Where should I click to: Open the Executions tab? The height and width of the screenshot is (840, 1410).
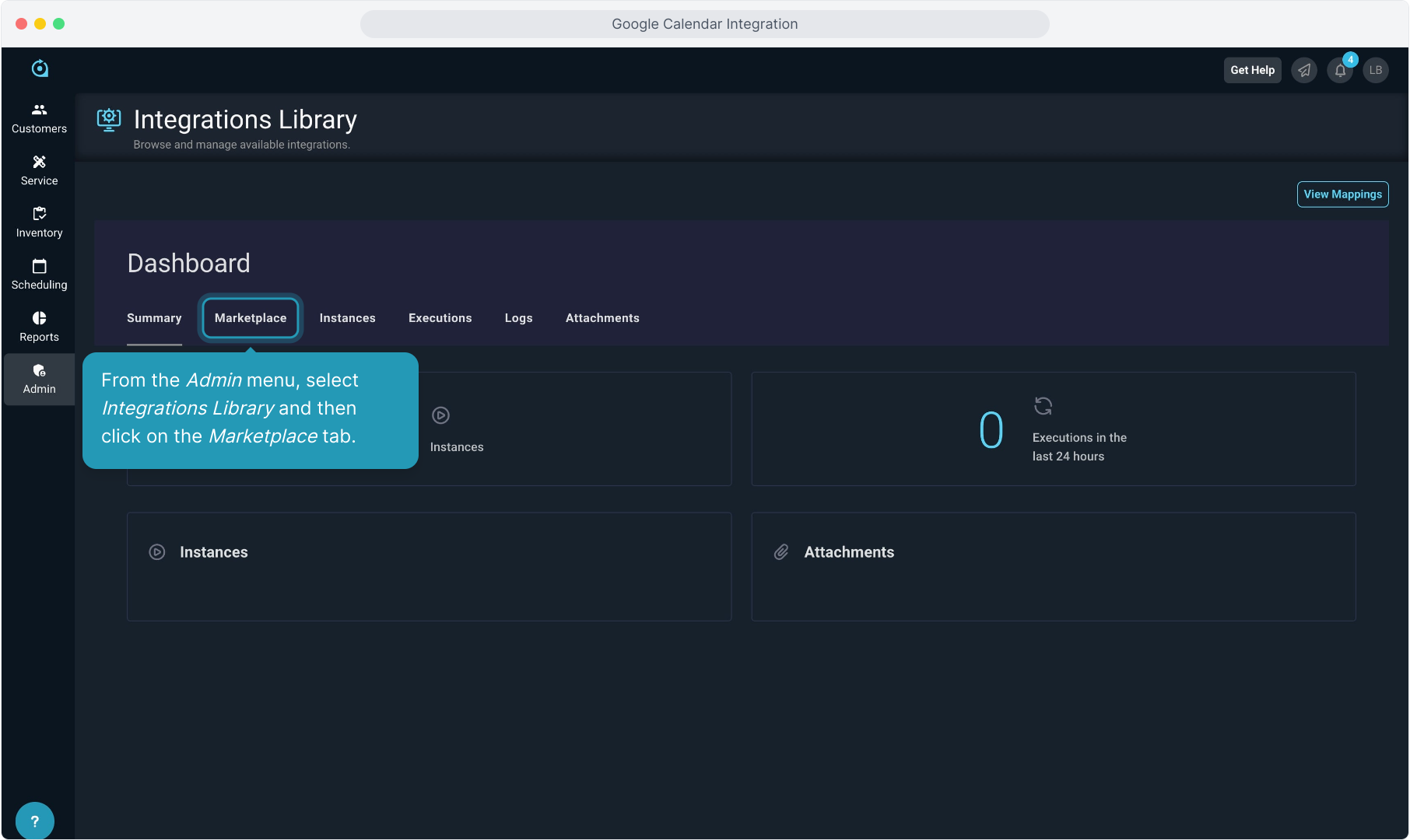[440, 318]
